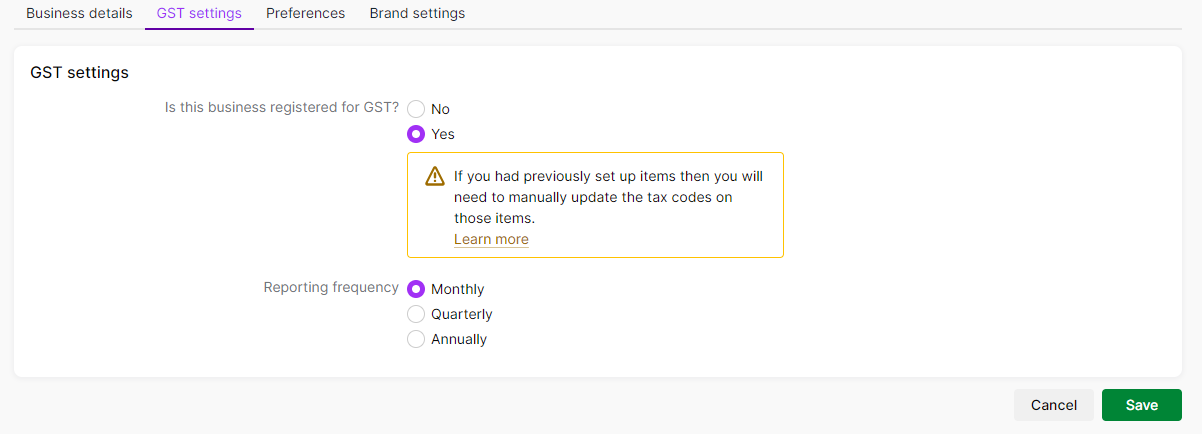Select the active GST settings tab
The width and height of the screenshot is (1202, 434).
point(199,14)
